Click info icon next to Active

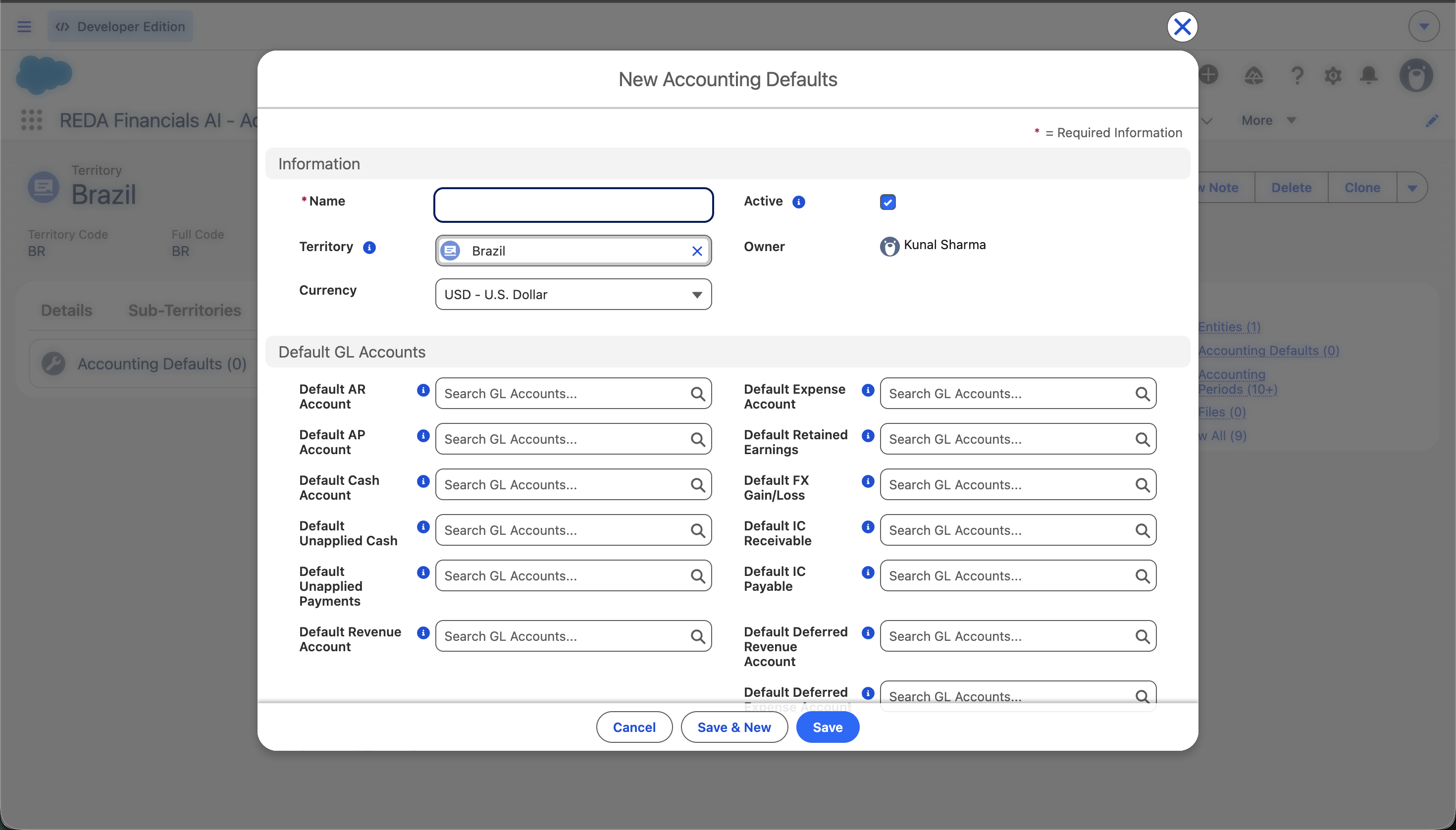[x=799, y=202]
